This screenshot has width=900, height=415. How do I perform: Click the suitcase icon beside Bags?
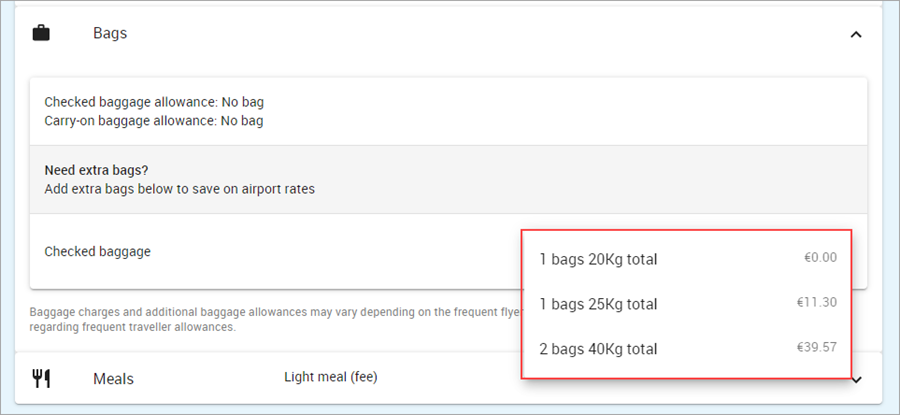41,33
